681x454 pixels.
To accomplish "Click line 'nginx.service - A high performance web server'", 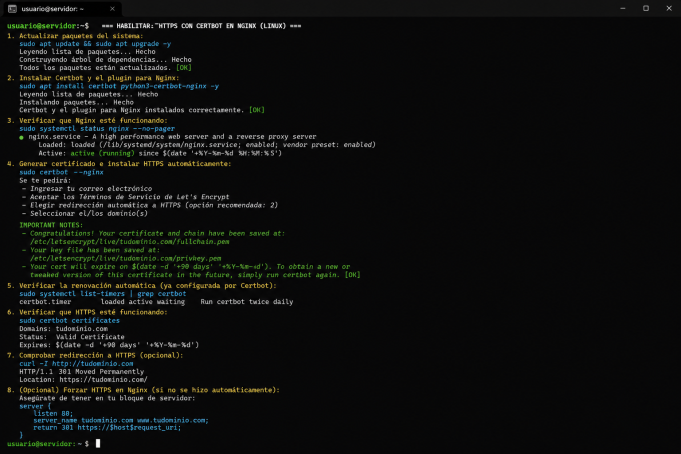I will 172,136.
